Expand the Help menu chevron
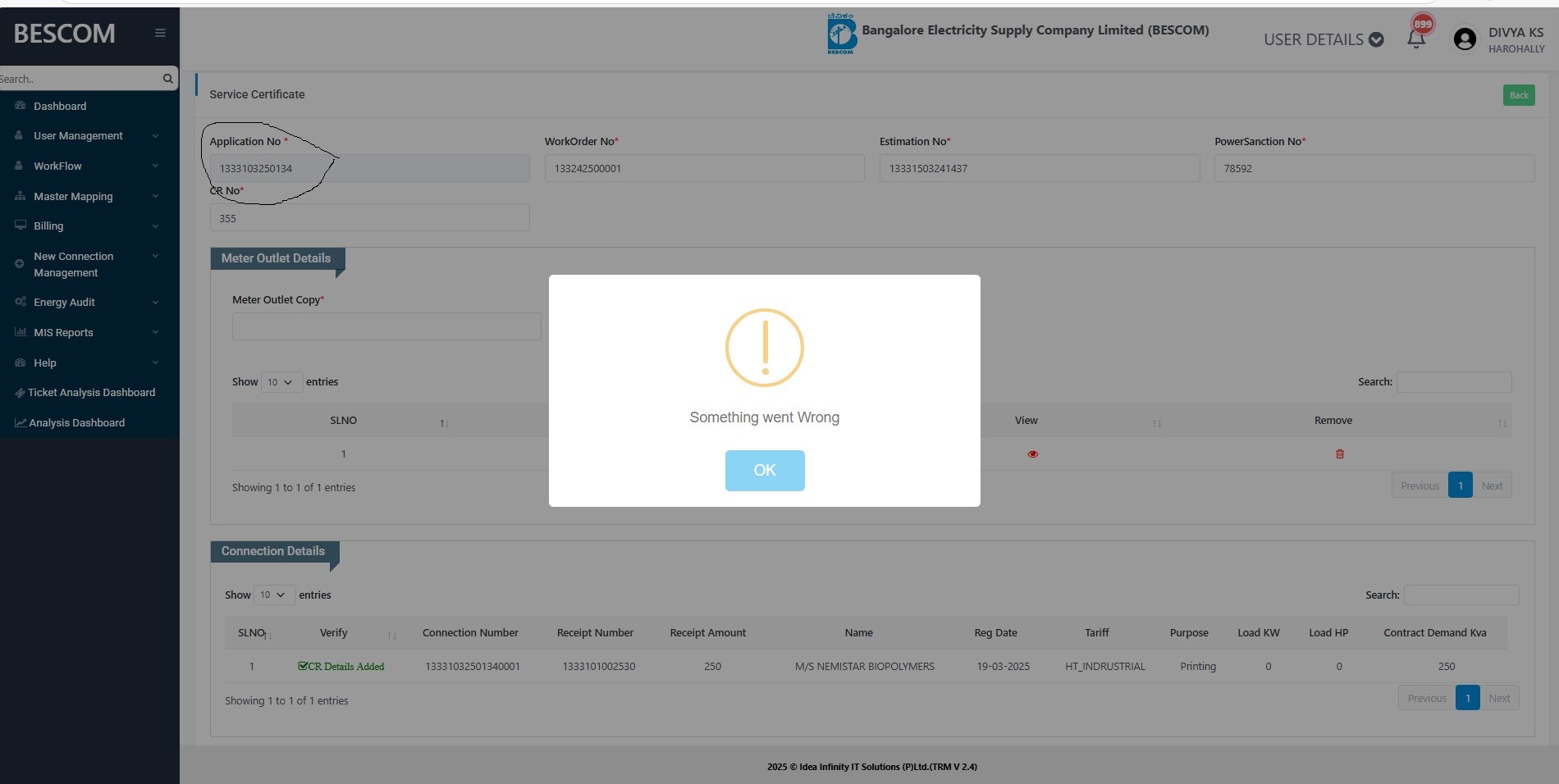This screenshot has height=784, width=1559. click(155, 362)
